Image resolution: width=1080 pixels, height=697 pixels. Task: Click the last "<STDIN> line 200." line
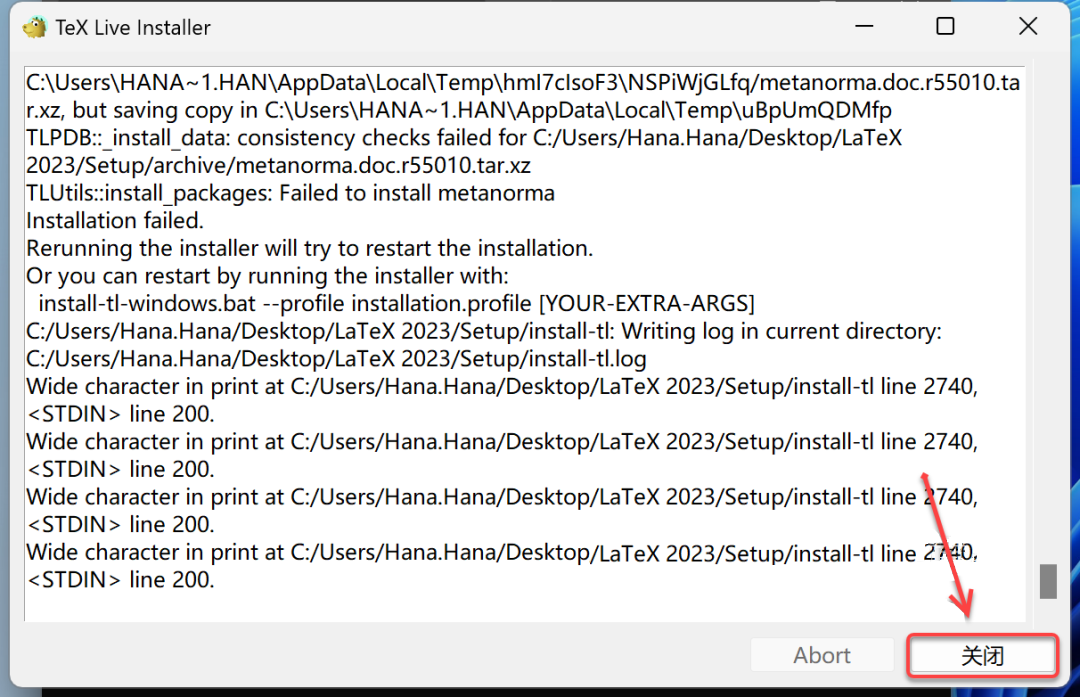click(x=120, y=579)
